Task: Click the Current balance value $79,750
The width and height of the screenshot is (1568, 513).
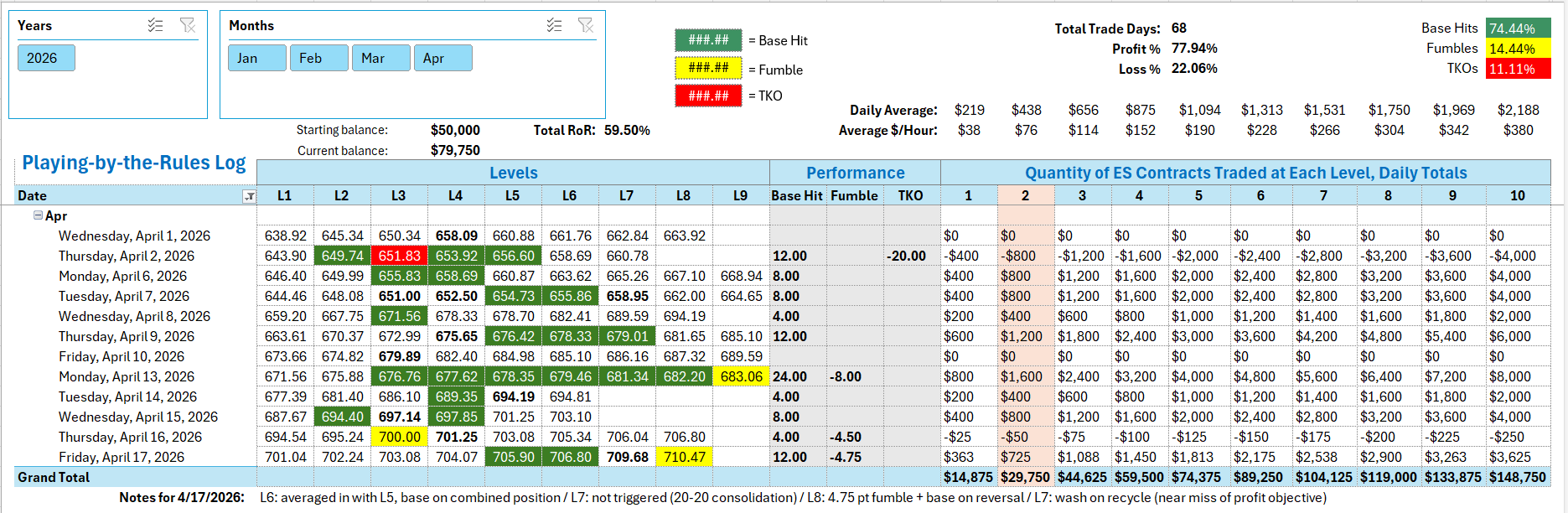Action: click(455, 151)
